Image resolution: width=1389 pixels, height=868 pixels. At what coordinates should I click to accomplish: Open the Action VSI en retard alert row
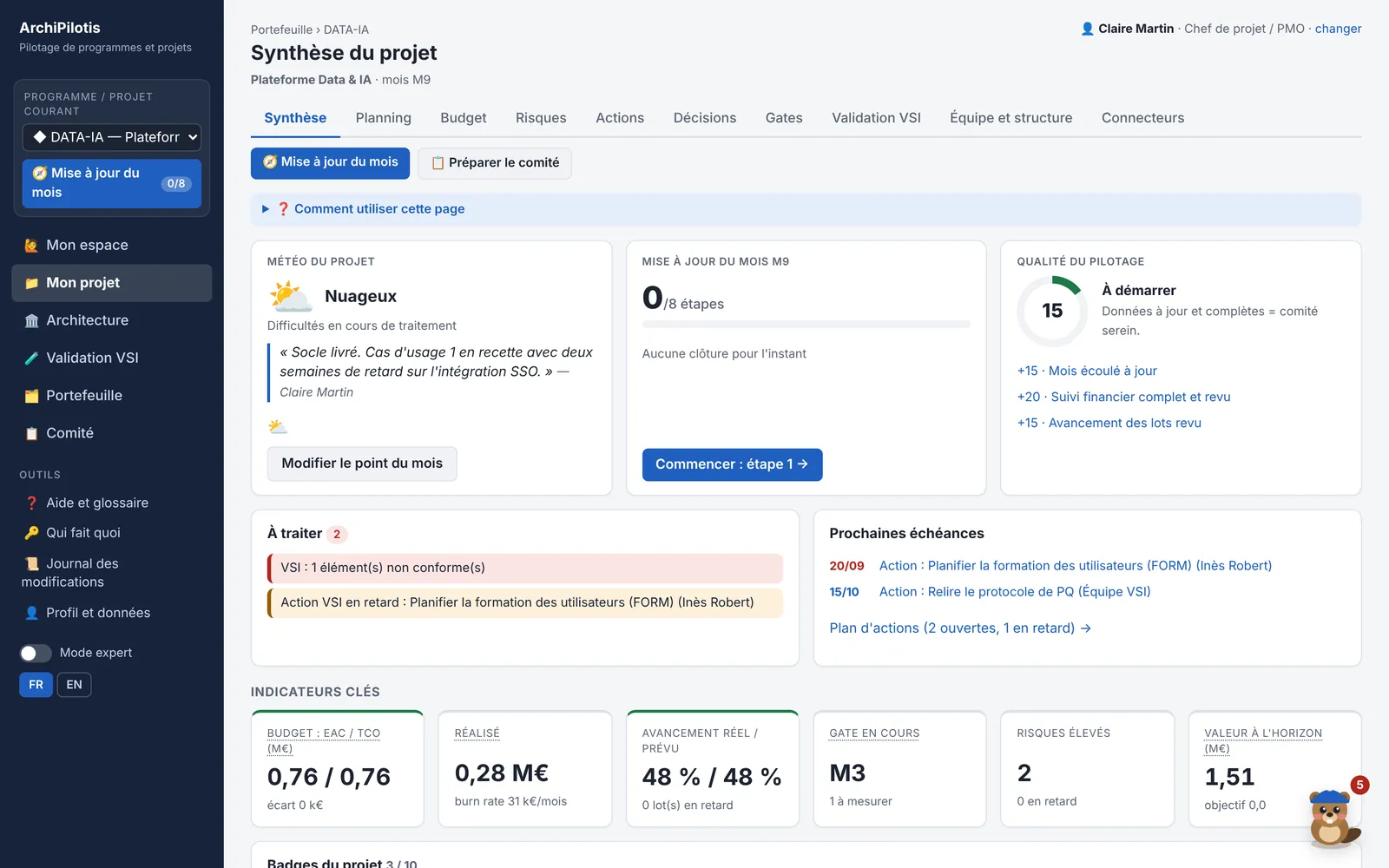[x=525, y=602]
